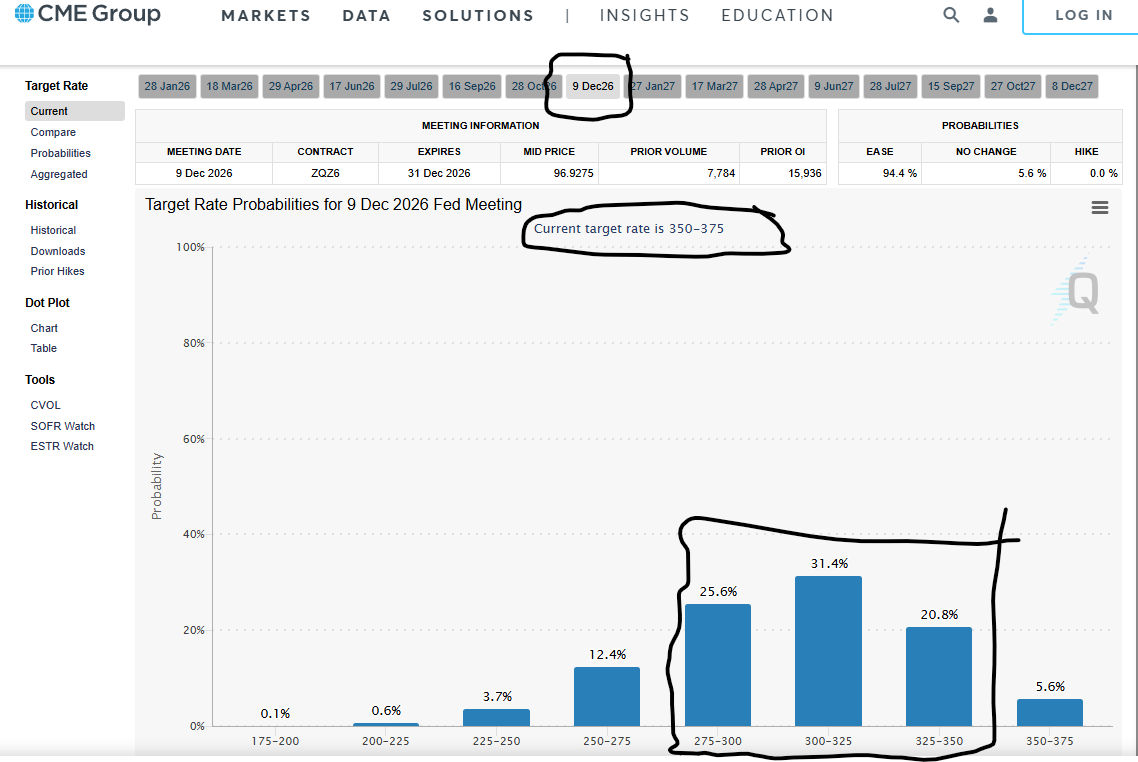
Task: Click the 200-225 rate bar
Action: (386, 724)
